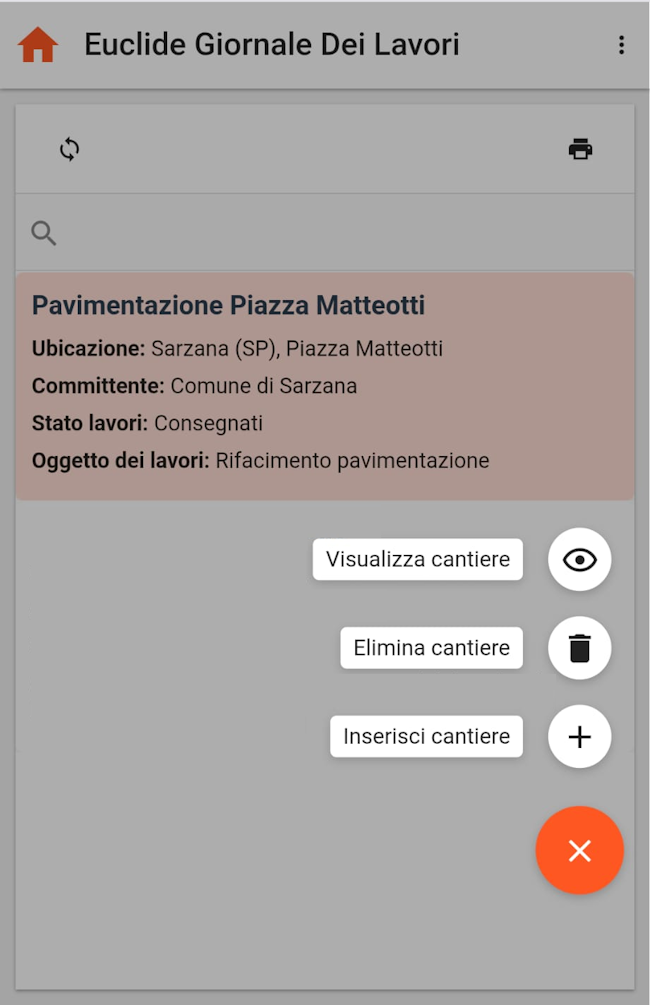Go to the home screen icon
This screenshot has height=1005, width=650.
point(38,45)
